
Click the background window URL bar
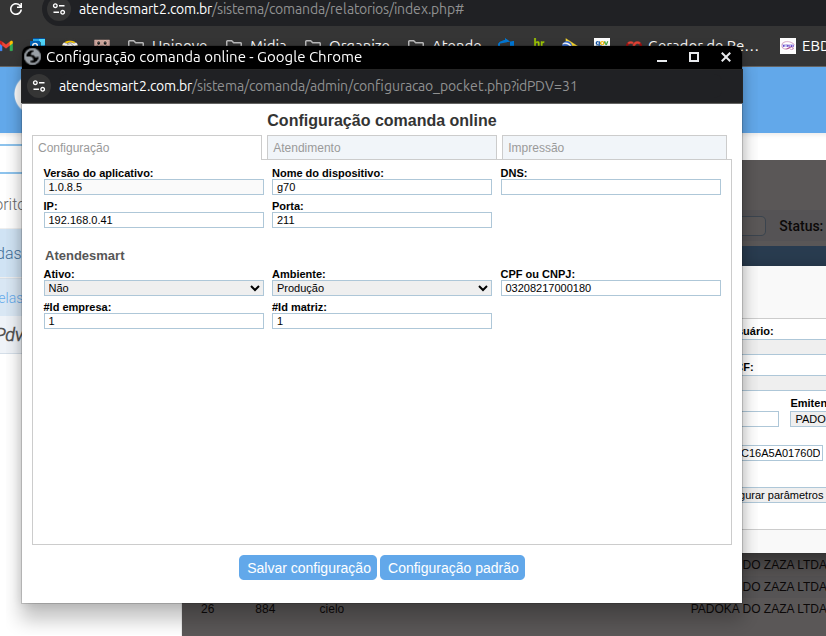point(271,9)
